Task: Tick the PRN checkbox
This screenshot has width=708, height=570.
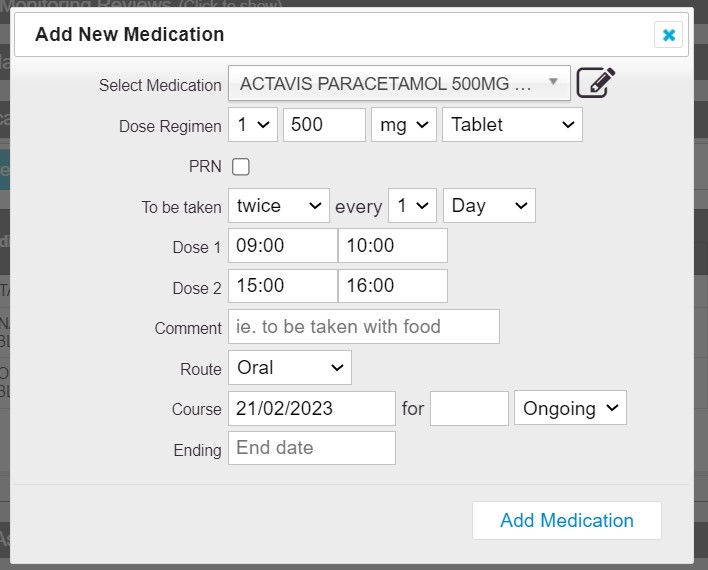Action: [240, 167]
